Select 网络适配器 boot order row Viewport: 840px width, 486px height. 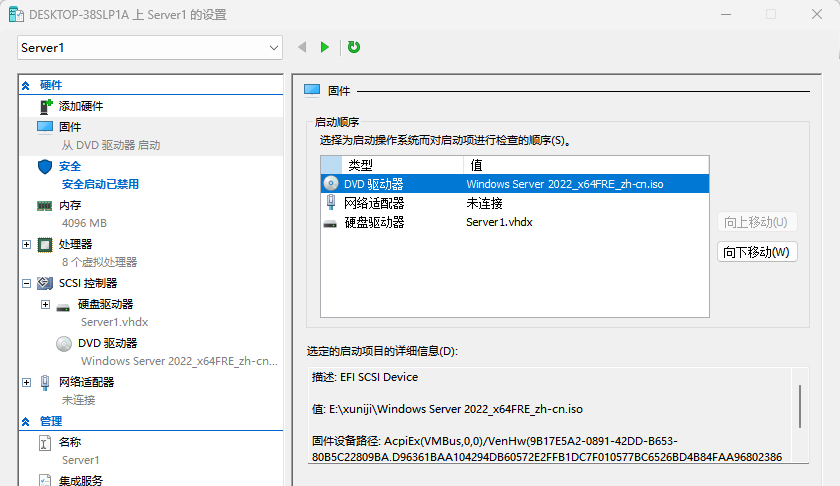click(515, 203)
